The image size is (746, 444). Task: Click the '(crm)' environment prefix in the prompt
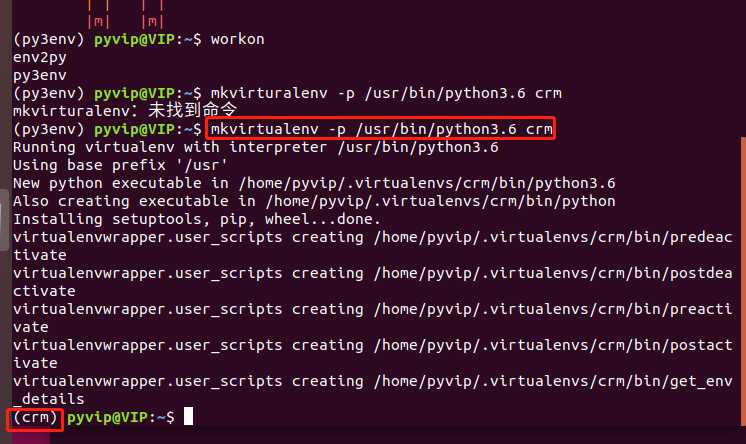pyautogui.click(x=36, y=417)
